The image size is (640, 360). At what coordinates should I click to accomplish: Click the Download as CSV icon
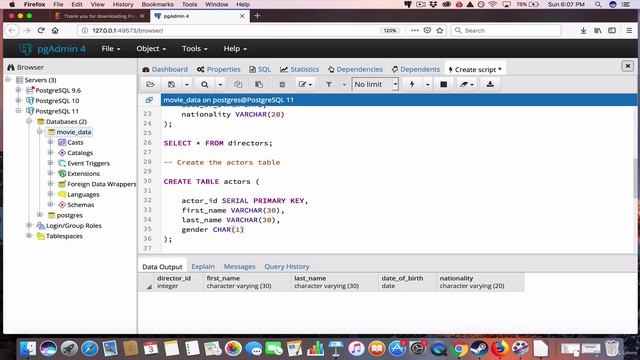point(490,84)
